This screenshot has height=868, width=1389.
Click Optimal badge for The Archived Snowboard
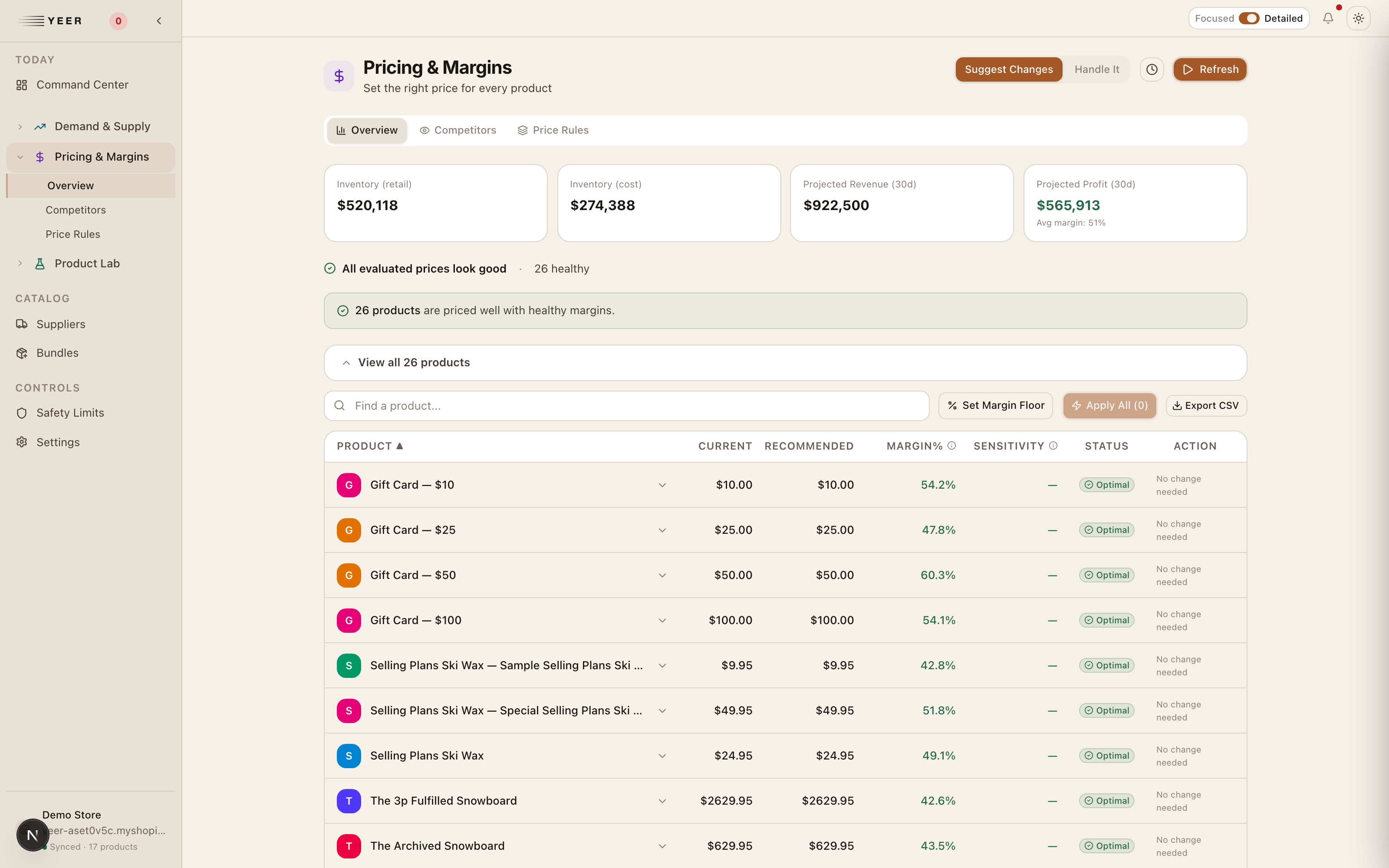click(1106, 846)
